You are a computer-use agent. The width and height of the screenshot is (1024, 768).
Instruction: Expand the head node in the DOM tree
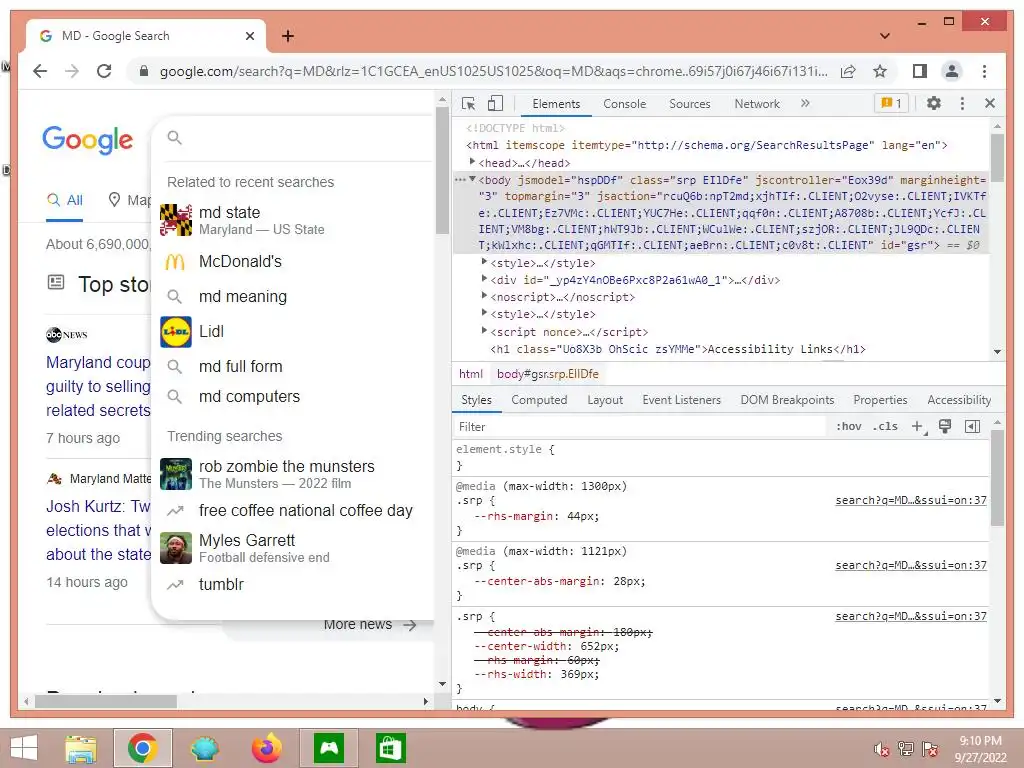[x=472, y=161]
